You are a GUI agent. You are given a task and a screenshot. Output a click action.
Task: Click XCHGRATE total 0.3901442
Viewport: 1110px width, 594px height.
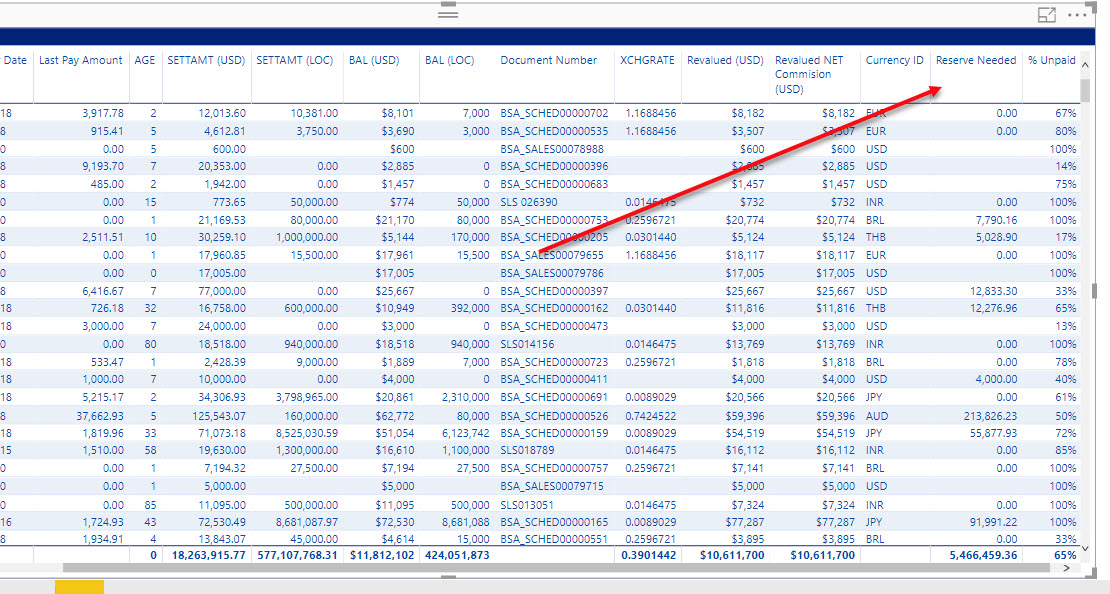648,555
